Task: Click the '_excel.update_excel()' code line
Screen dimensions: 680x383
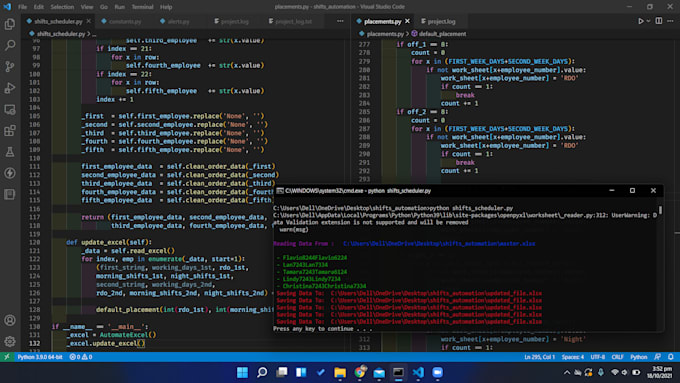Action: [x=106, y=343]
